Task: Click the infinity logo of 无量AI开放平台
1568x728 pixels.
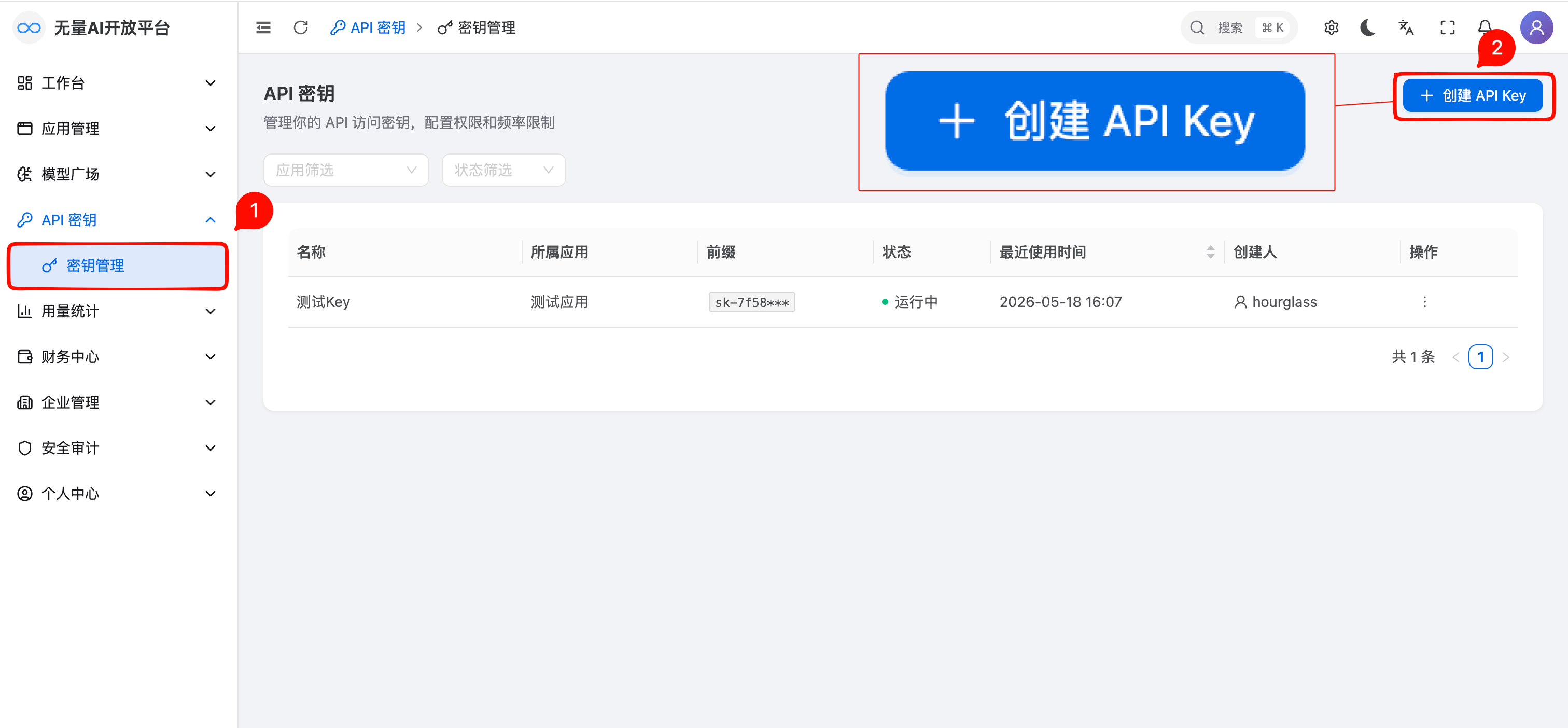Action: [x=29, y=27]
